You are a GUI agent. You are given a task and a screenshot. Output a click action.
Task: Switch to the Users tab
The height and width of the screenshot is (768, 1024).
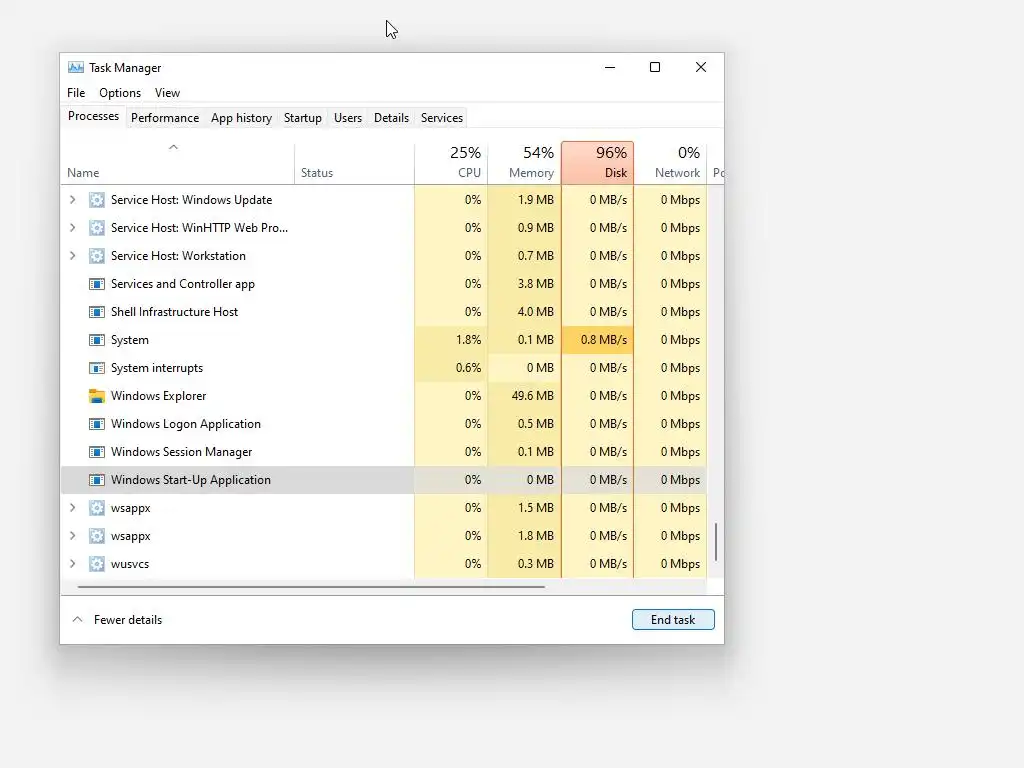coord(347,118)
